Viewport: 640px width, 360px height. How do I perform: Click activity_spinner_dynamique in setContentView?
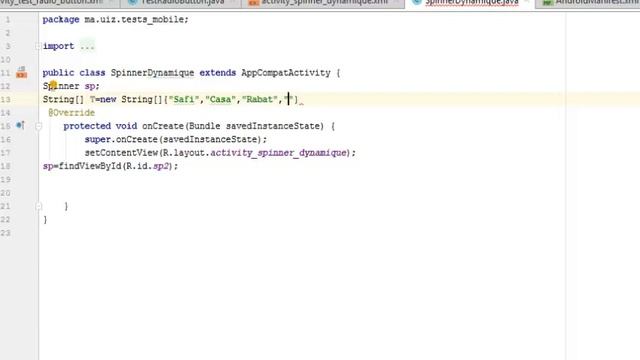tap(278, 153)
